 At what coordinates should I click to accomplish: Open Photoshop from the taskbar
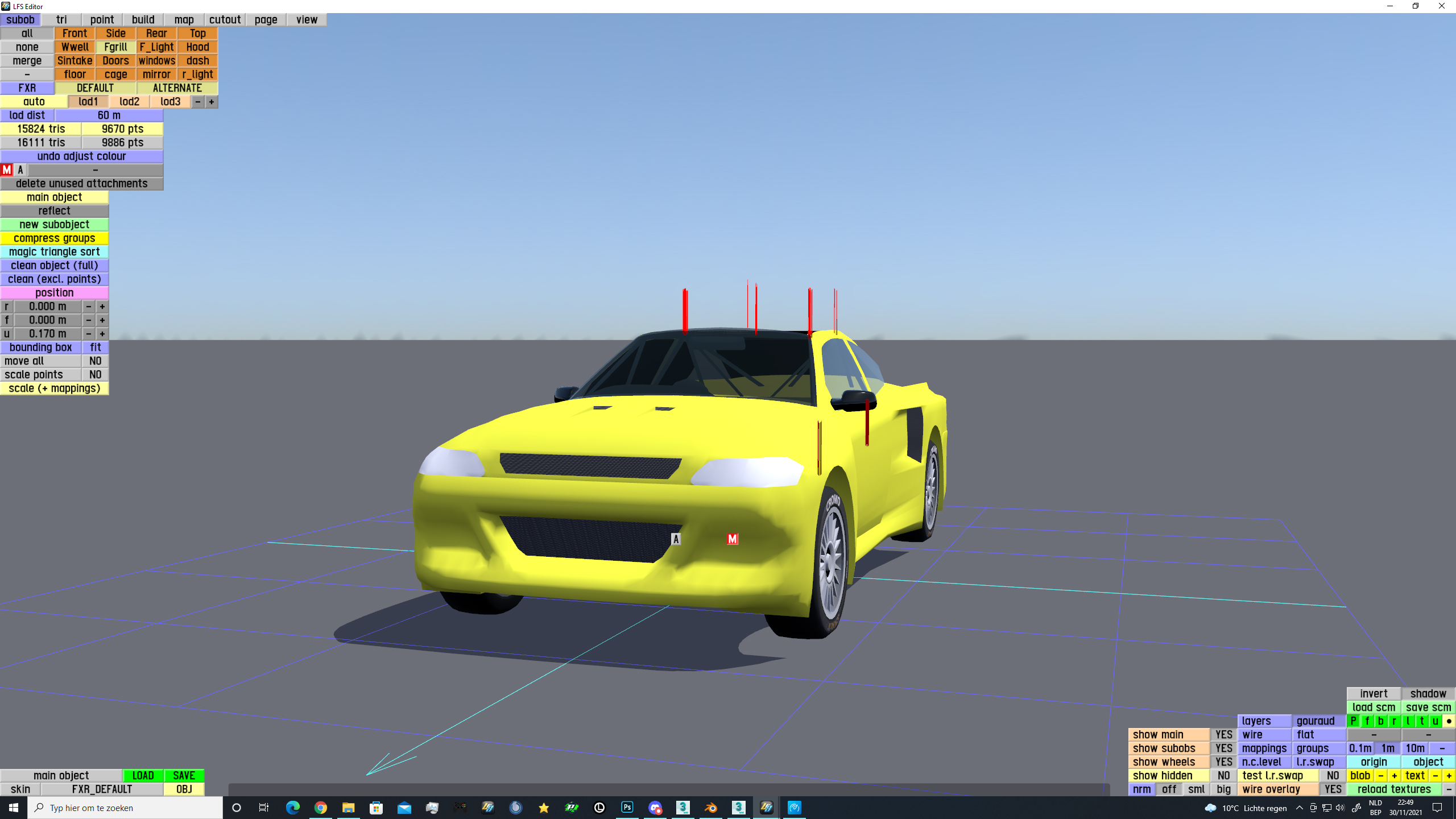(627, 807)
